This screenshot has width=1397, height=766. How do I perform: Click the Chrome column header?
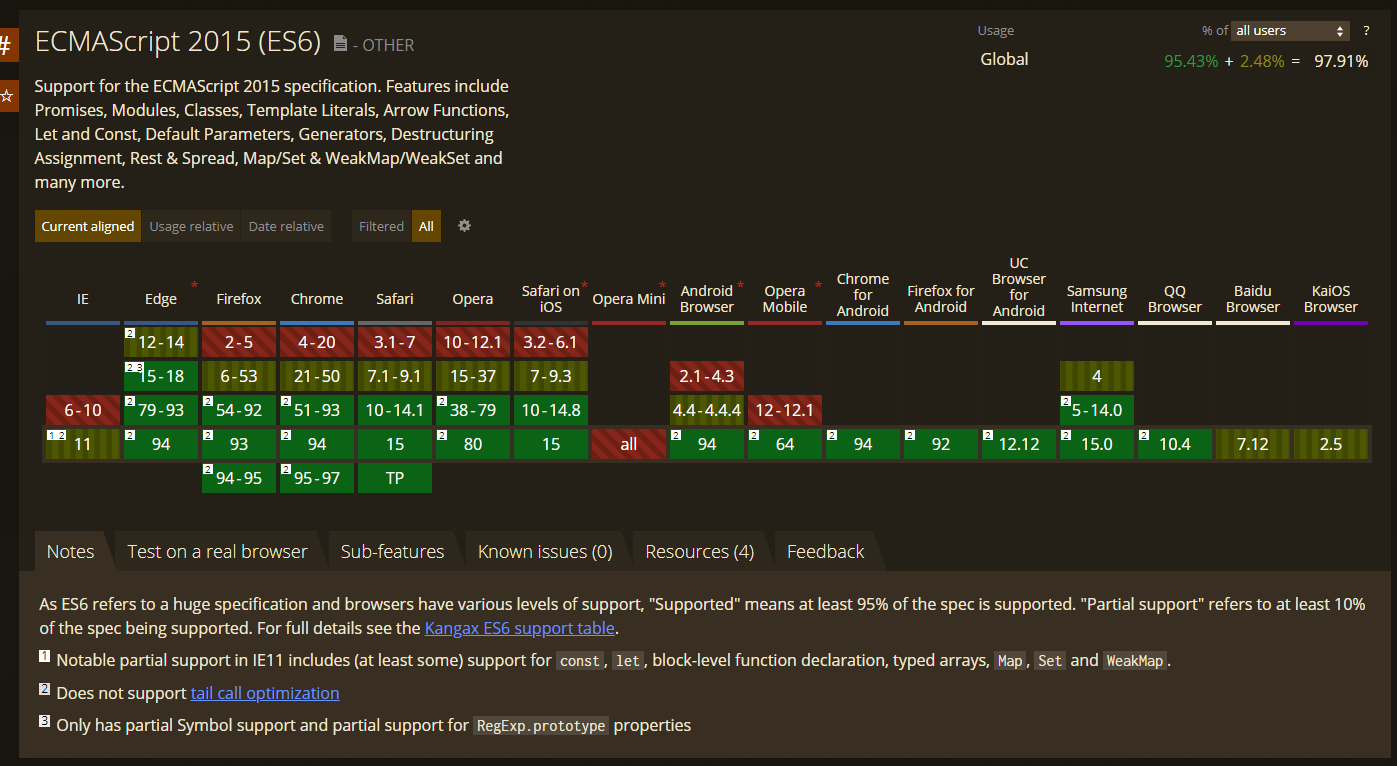tap(317, 299)
